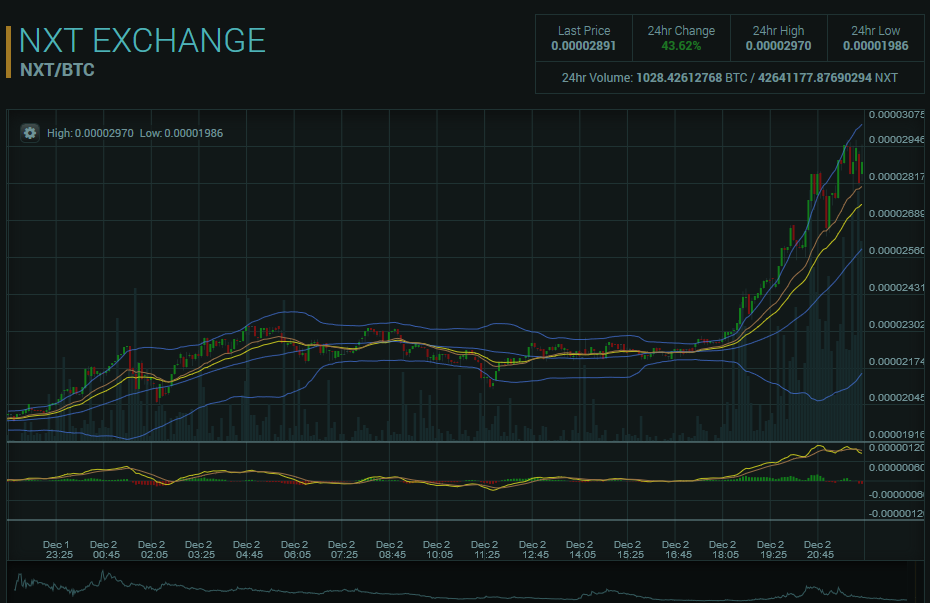Click the 24hr Change percentage
Viewport: 930px width, 603px height.
(x=681, y=46)
